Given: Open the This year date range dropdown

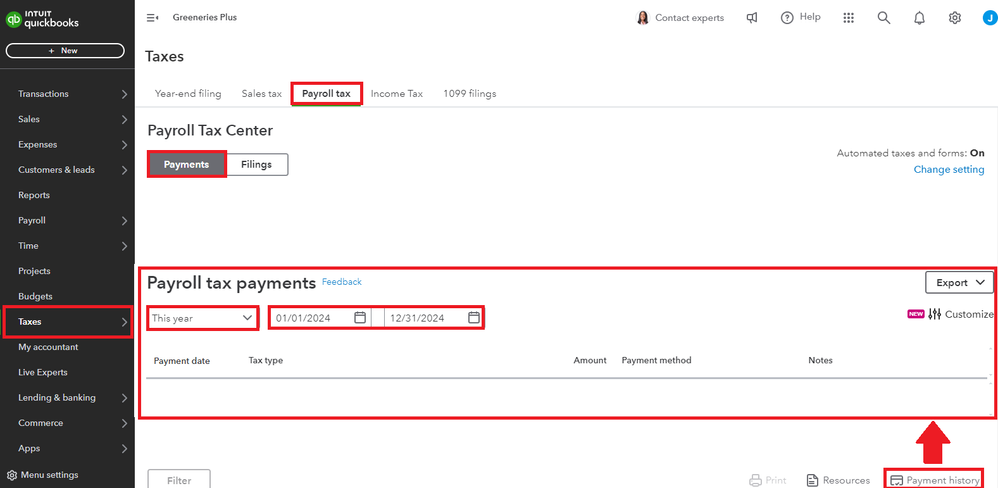Looking at the screenshot, I should click(x=202, y=317).
